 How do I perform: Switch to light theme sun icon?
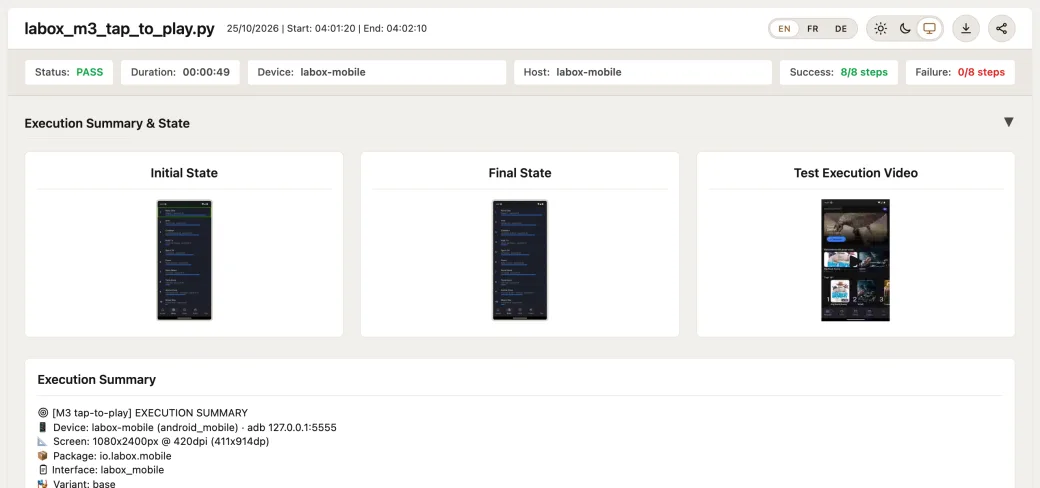(x=880, y=29)
